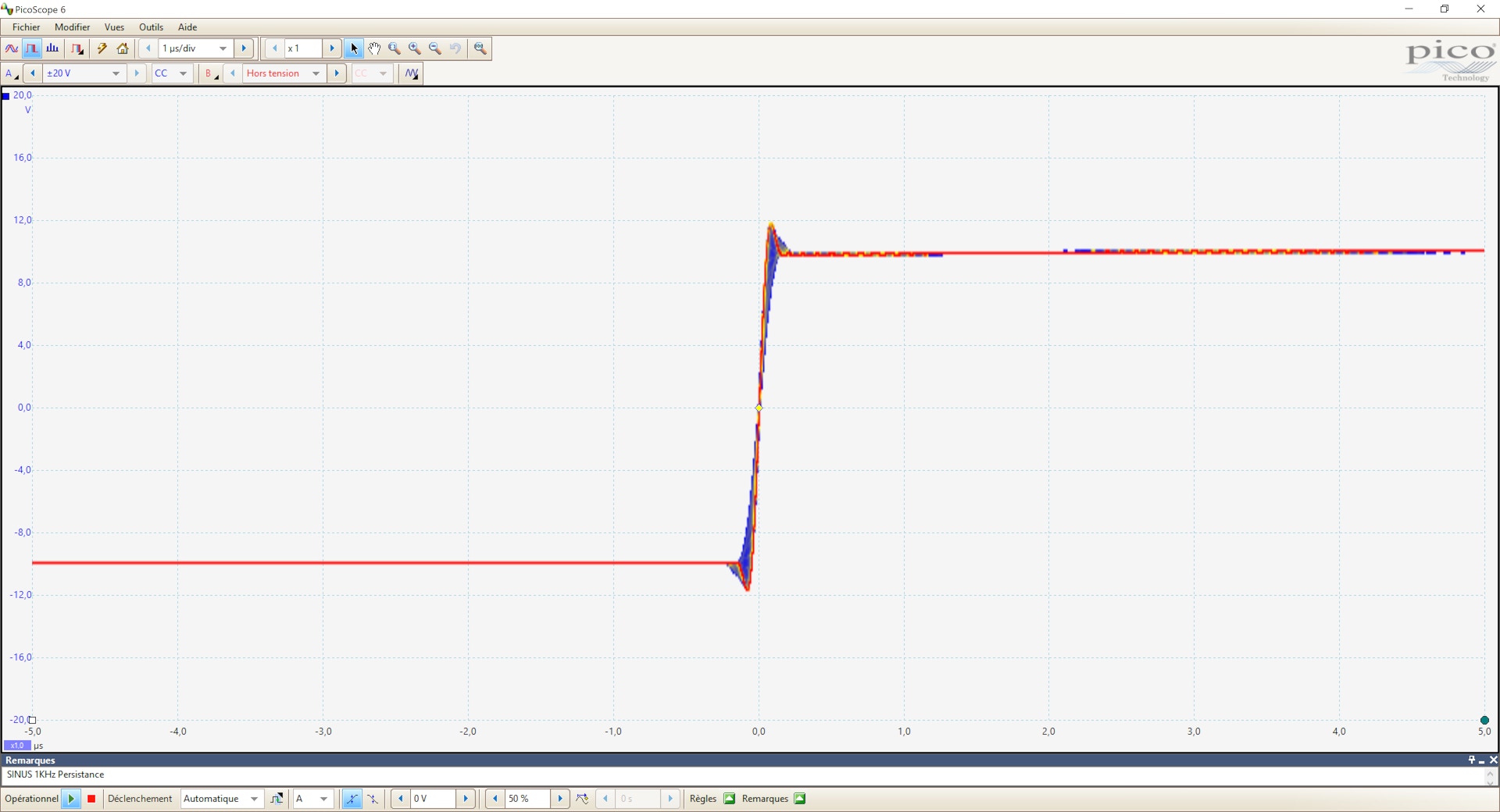
Task: Increase trigger threshold 0 V
Action: (466, 799)
